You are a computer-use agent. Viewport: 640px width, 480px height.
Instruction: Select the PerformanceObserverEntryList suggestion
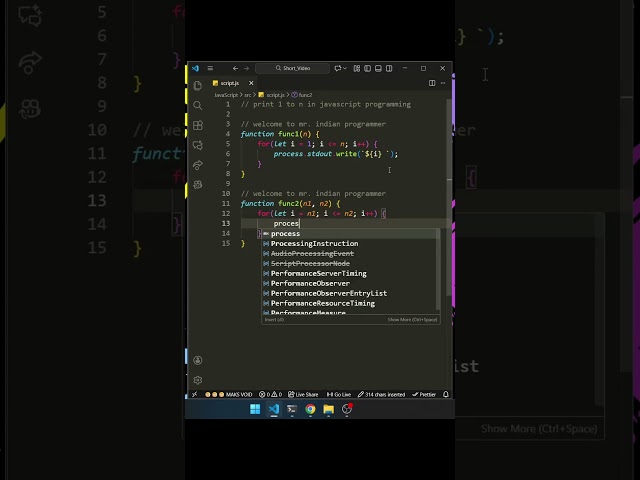349,293
